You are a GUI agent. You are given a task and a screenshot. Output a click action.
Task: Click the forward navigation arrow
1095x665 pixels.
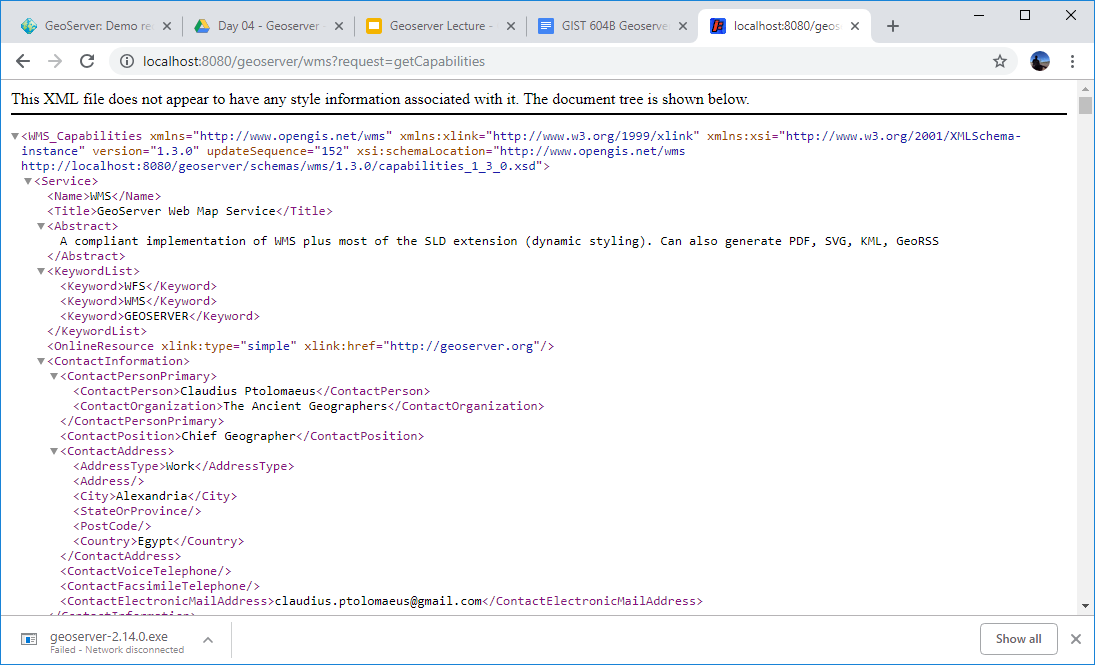[55, 61]
